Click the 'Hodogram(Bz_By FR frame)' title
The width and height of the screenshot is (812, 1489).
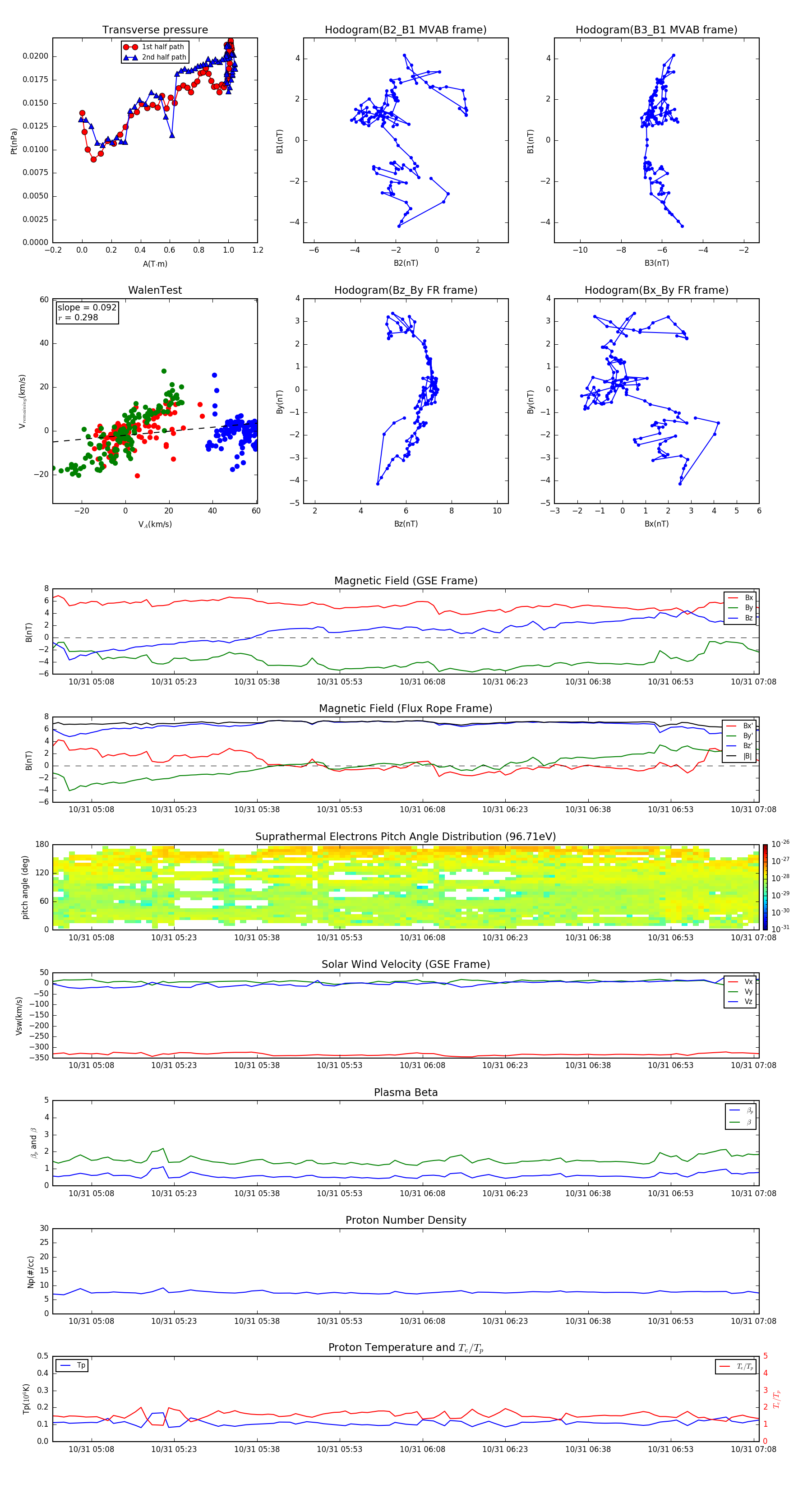[406, 290]
